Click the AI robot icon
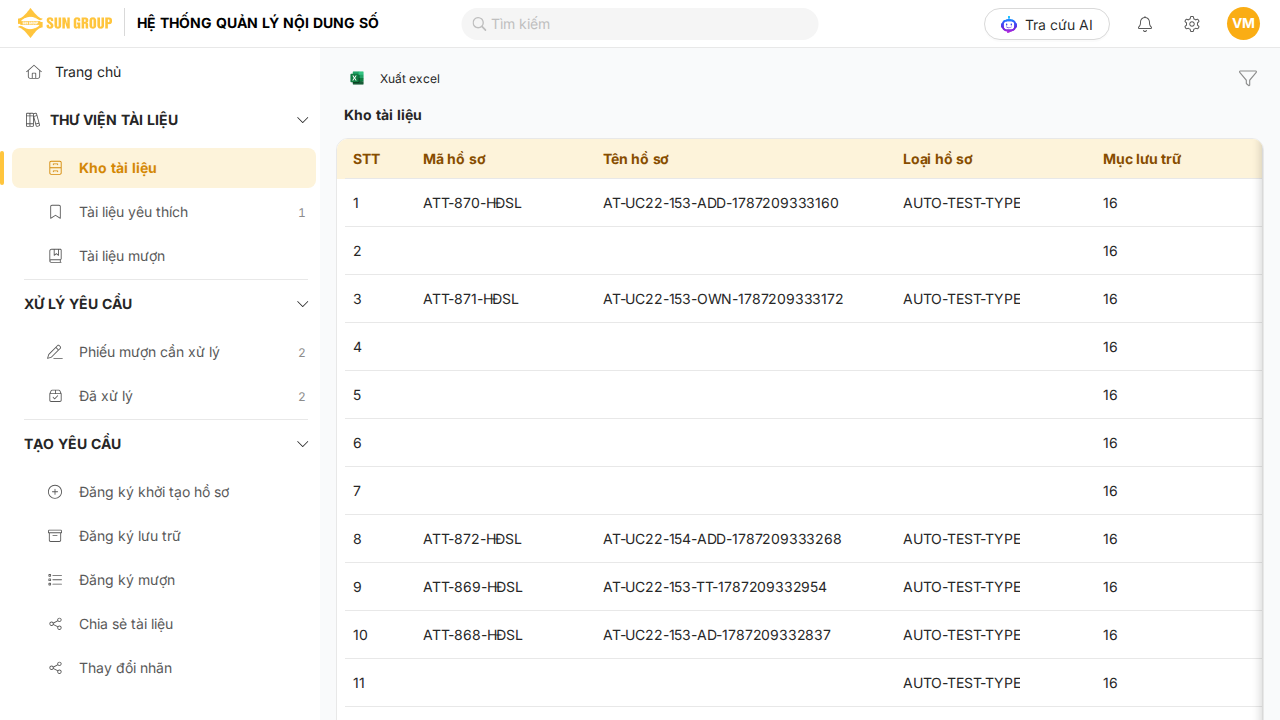1280x720 pixels. 1008,25
